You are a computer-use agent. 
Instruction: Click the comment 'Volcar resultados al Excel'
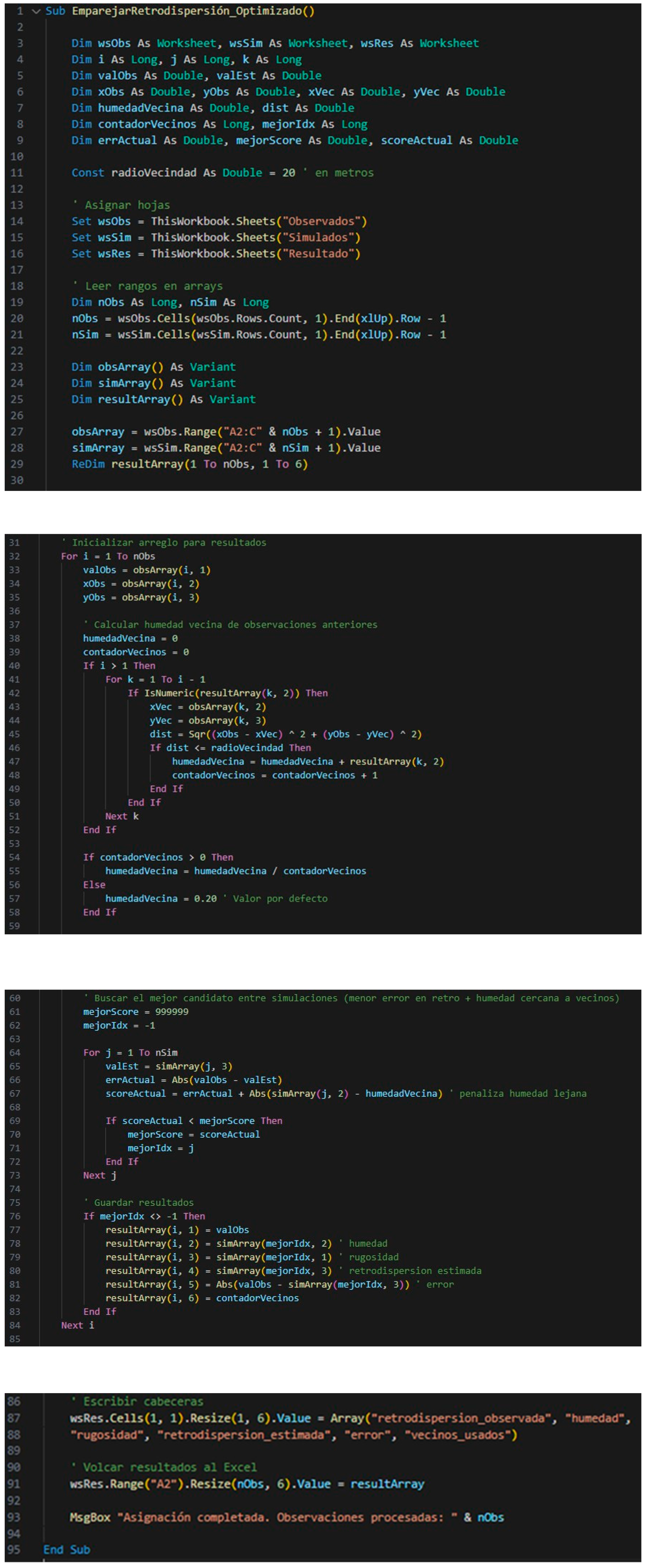pos(163,1467)
